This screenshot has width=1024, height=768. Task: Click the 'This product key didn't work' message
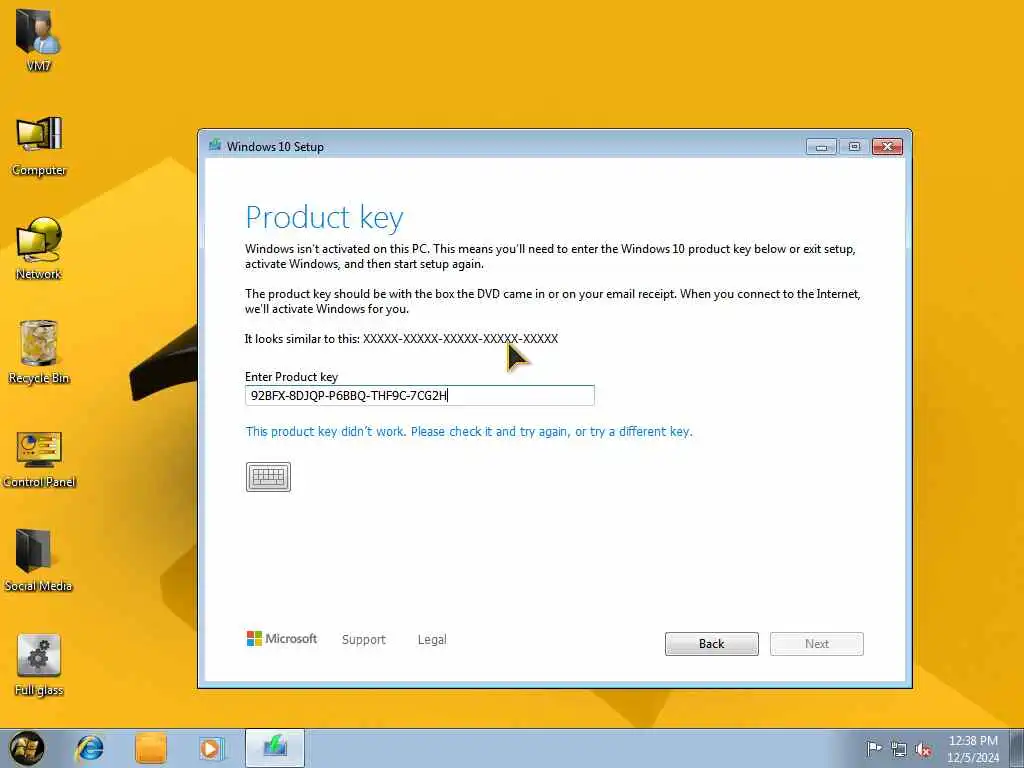[469, 432]
